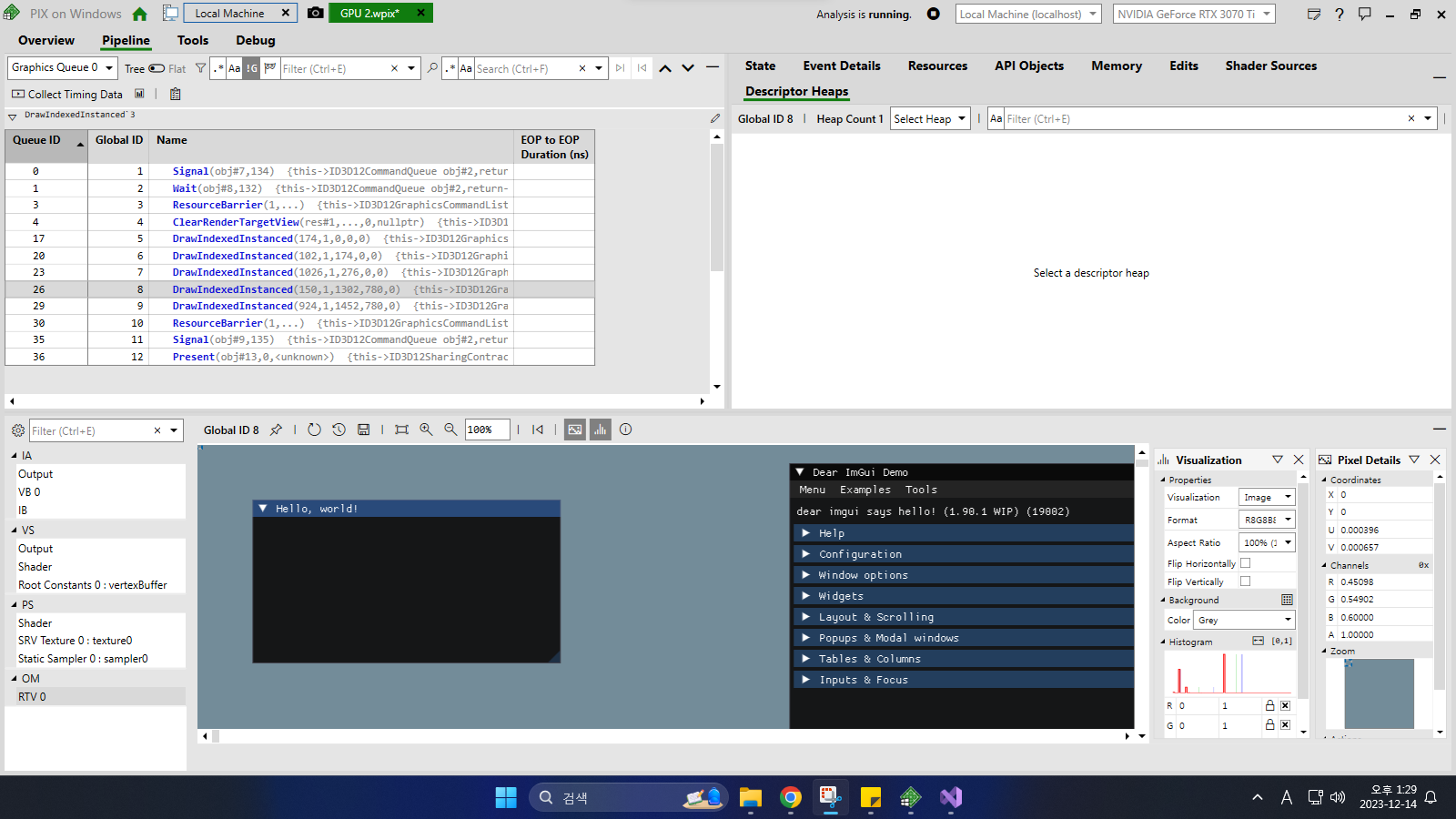Image resolution: width=1456 pixels, height=819 pixels.
Task: Switch to the Overview tab
Action: (46, 40)
